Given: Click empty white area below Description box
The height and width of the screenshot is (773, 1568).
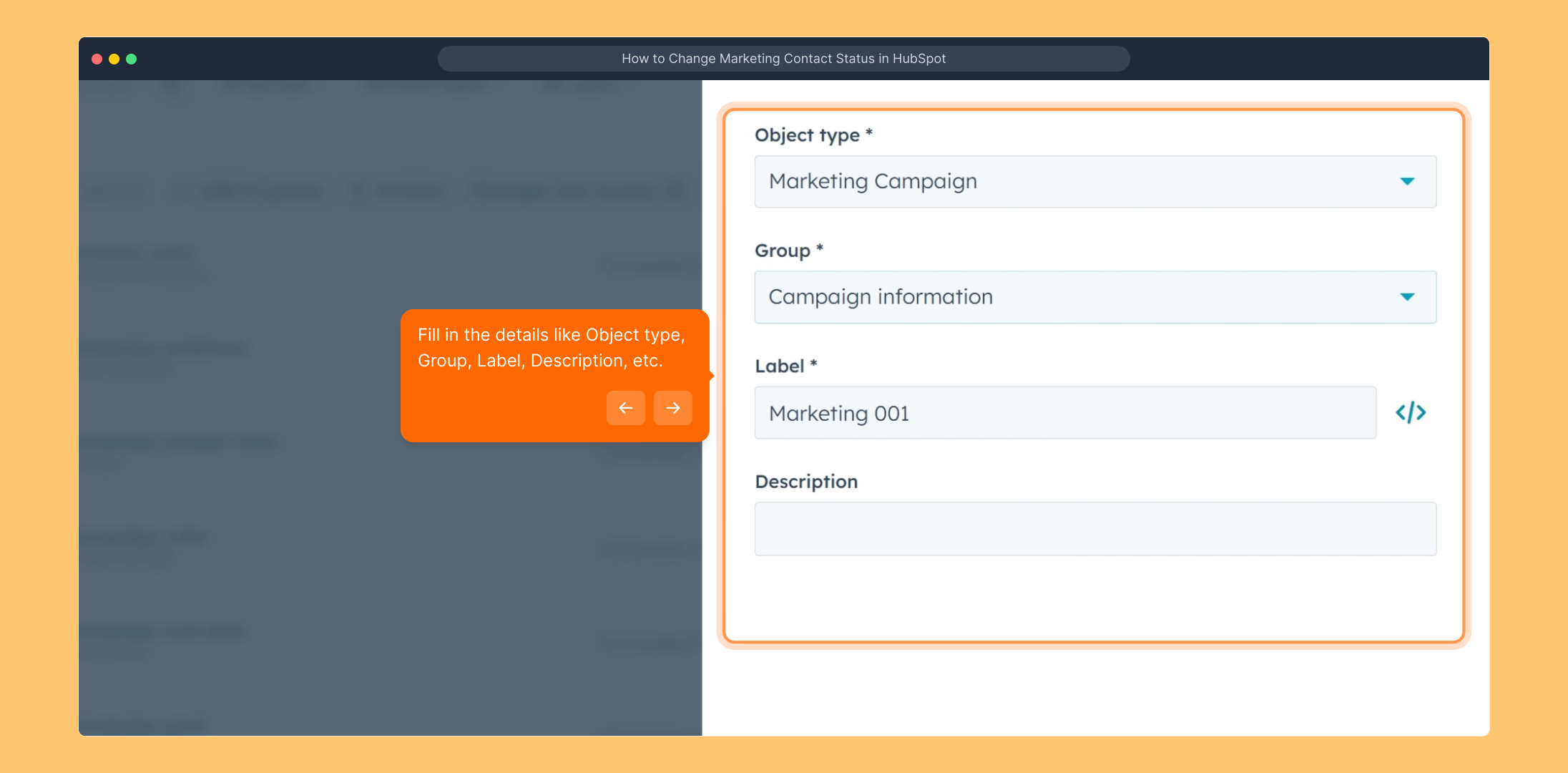Looking at the screenshot, I should click(x=1094, y=601).
